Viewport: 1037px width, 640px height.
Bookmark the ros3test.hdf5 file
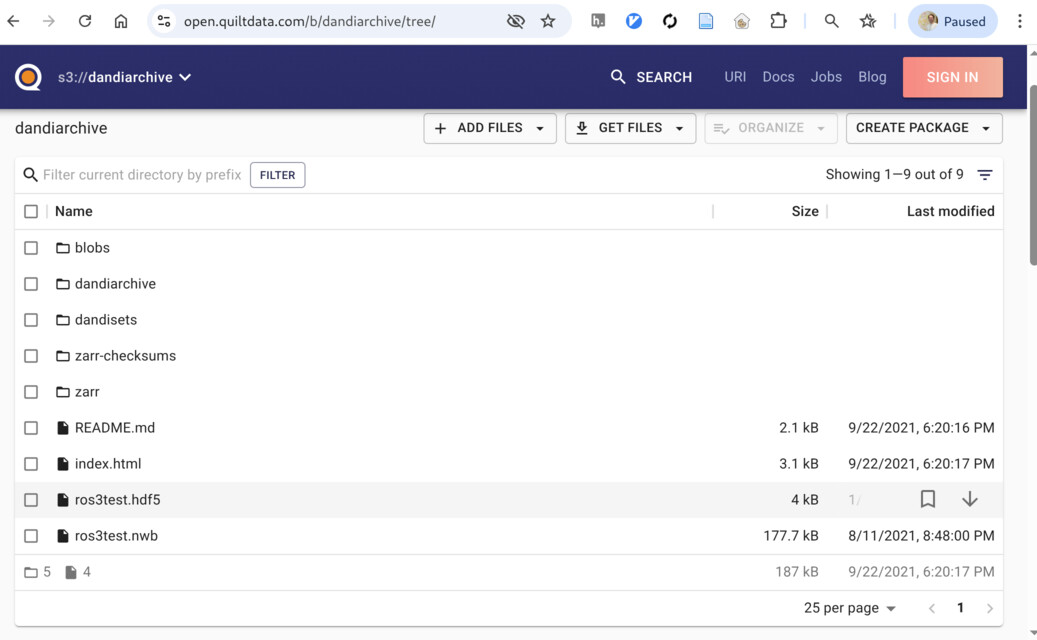click(928, 499)
